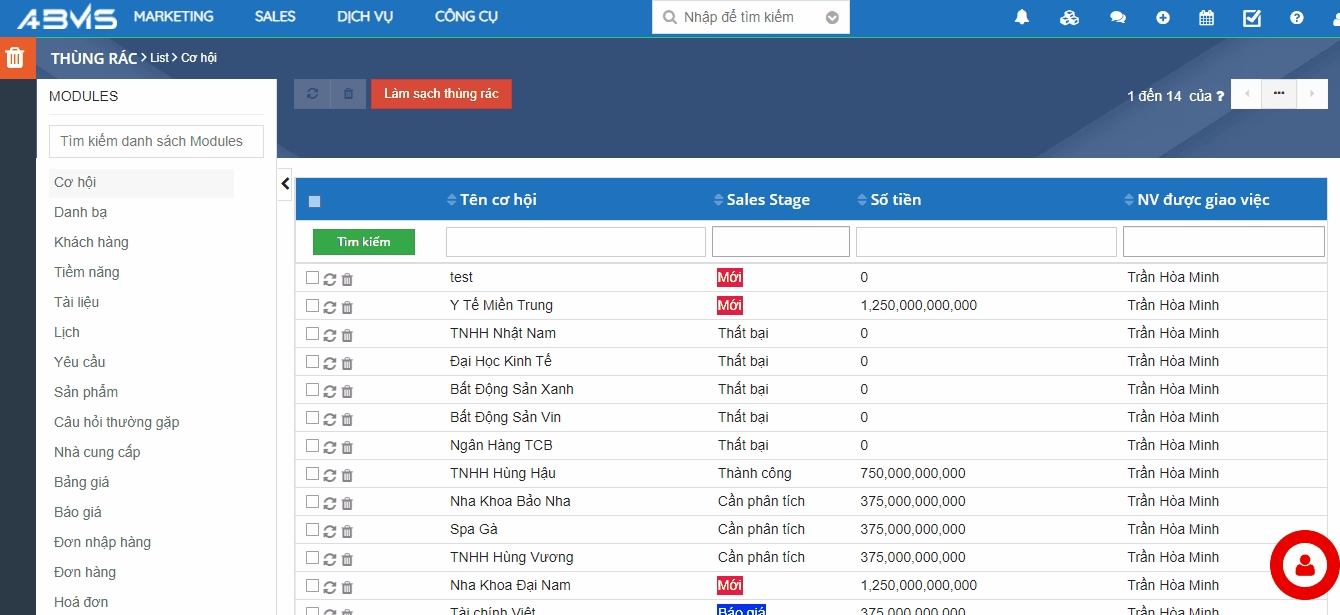
Task: Sort by Tên cơ hội column
Action: (x=498, y=200)
